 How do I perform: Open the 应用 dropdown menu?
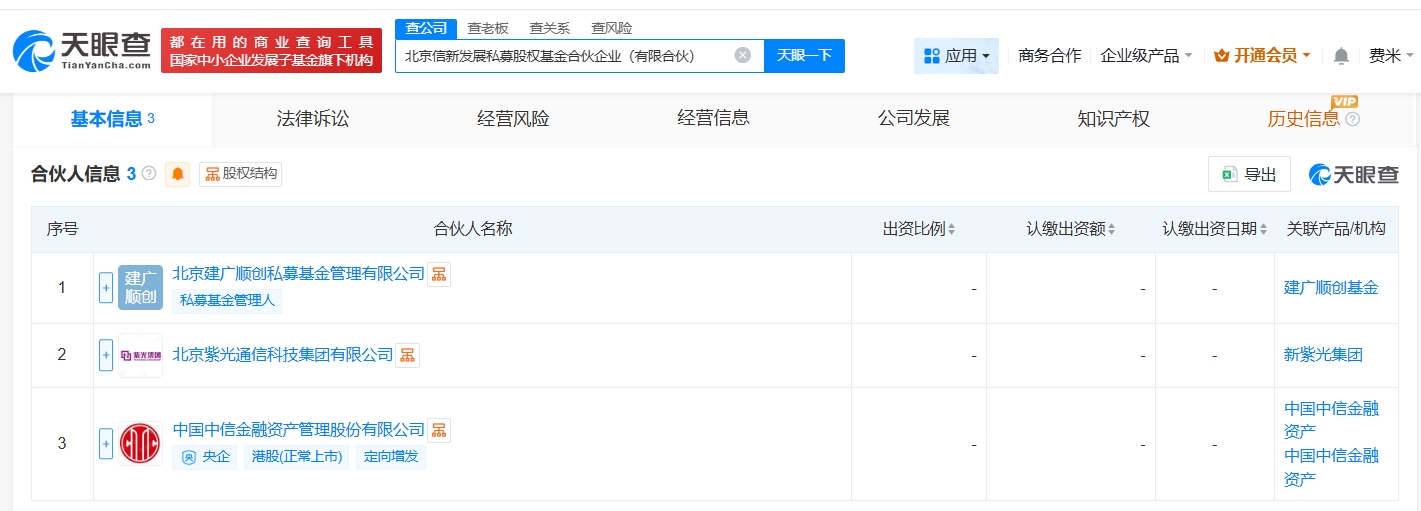pos(956,56)
